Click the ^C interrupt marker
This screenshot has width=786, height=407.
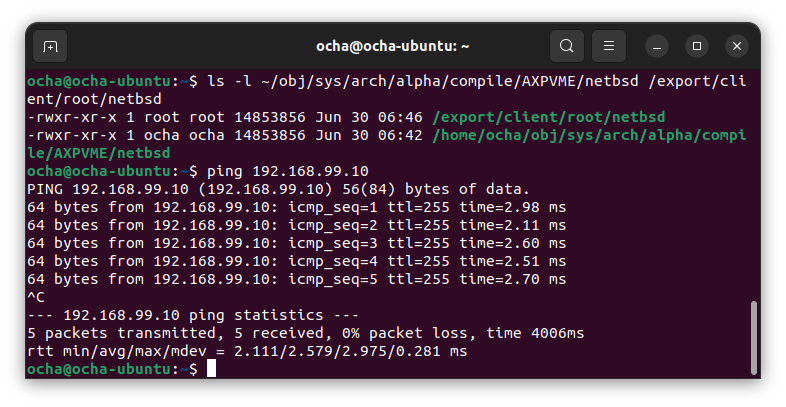click(36, 297)
